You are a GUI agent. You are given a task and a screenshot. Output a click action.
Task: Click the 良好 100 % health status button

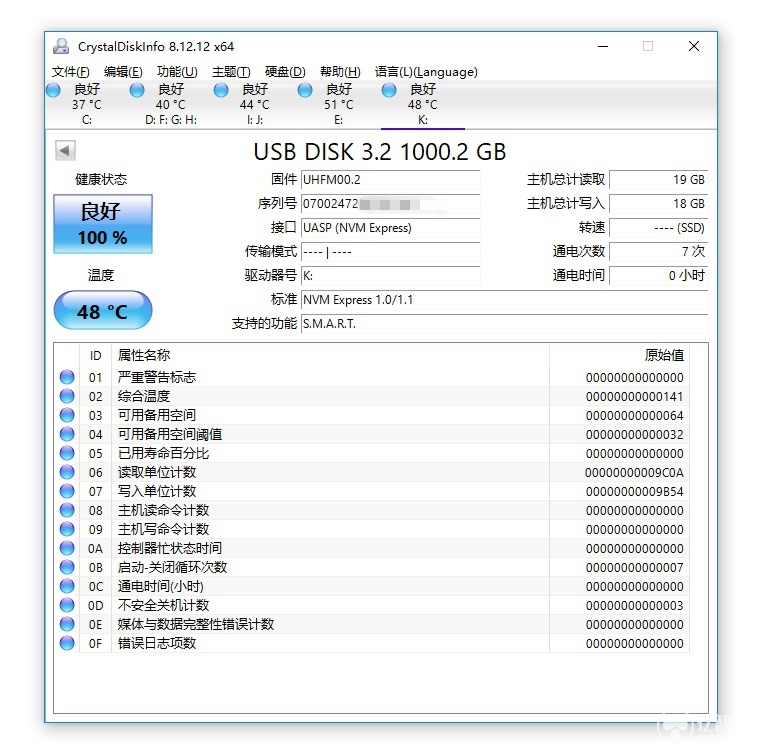103,224
